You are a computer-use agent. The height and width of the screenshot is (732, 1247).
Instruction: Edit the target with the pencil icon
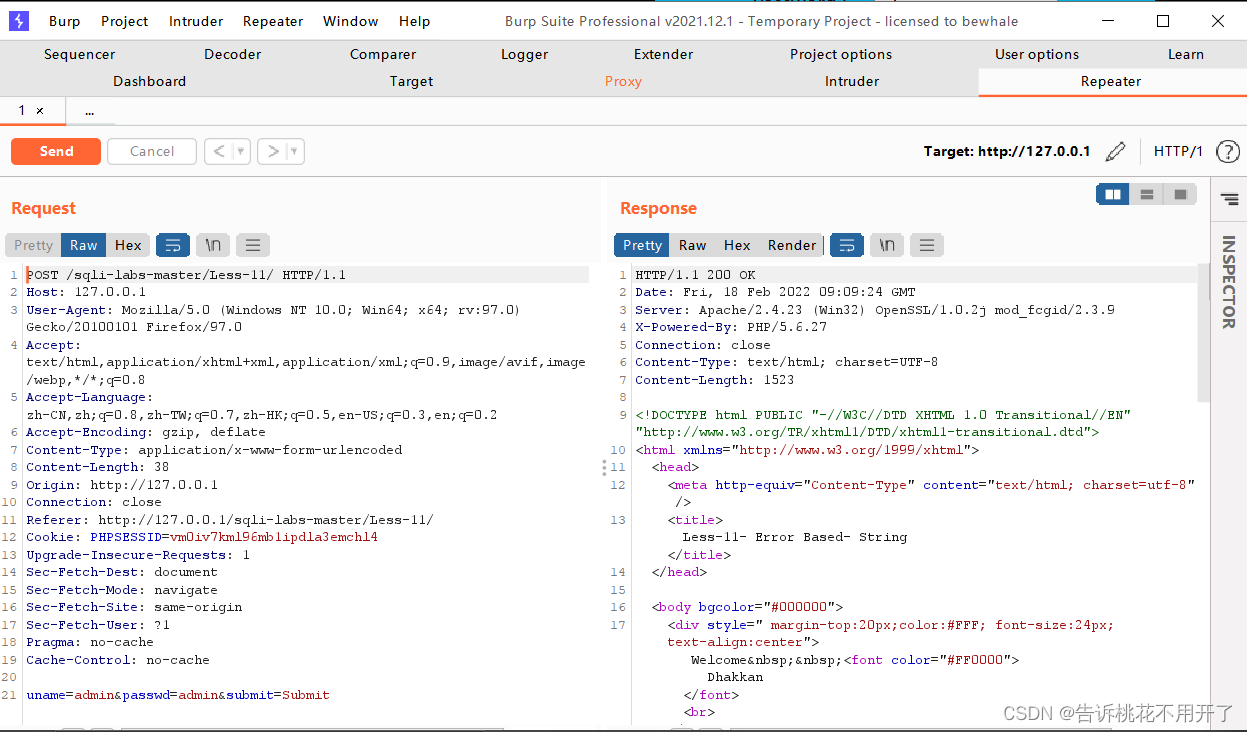[1116, 152]
